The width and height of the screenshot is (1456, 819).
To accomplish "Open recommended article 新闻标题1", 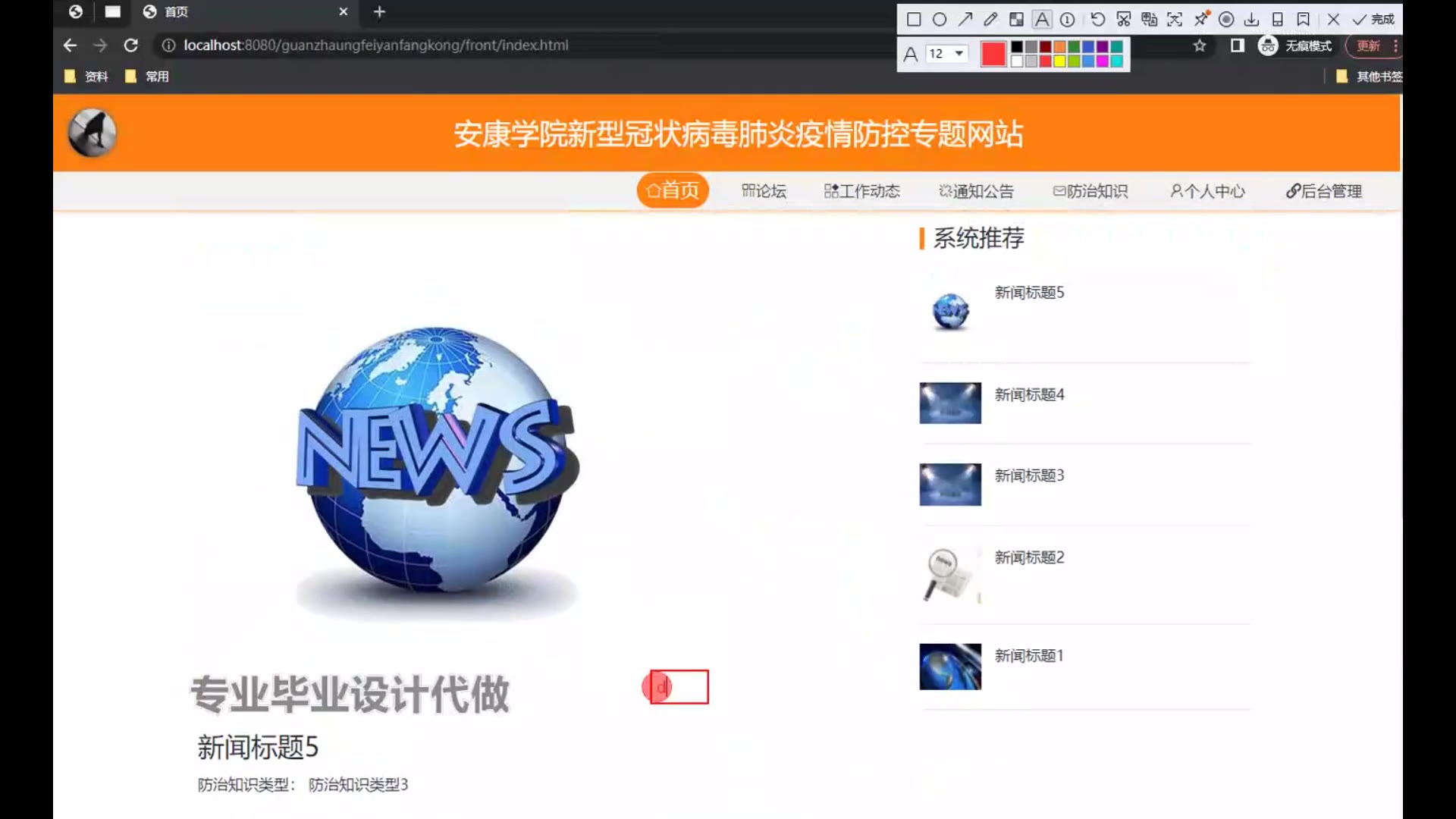I will coord(1029,656).
